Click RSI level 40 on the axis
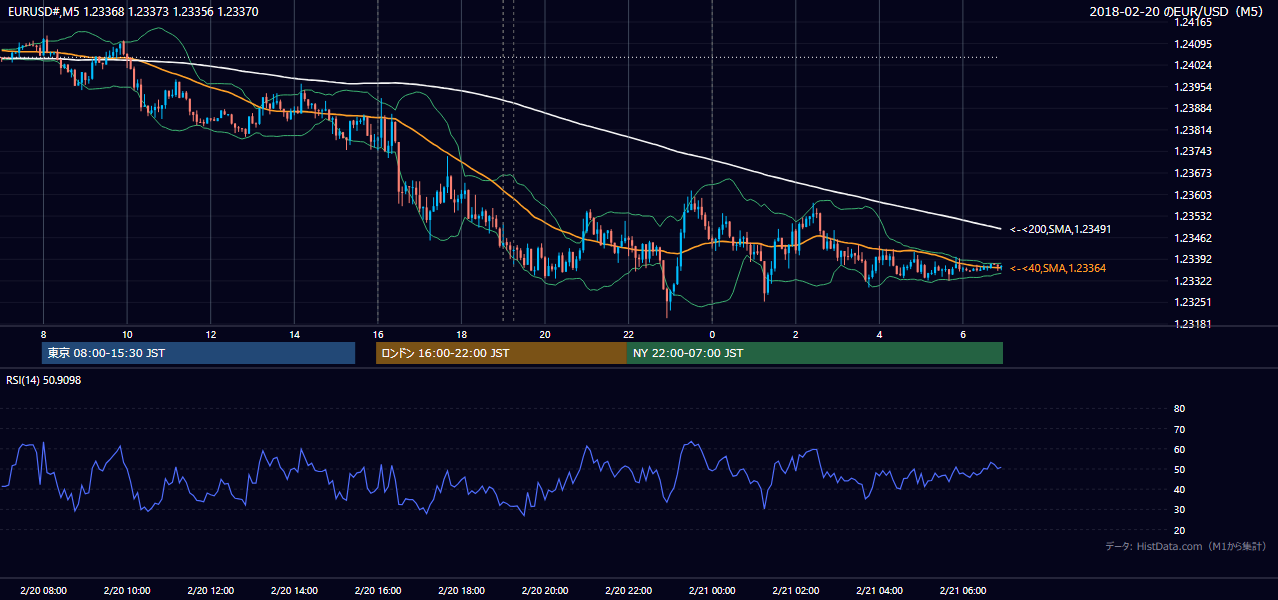Viewport: 1278px width, 600px height. tap(1179, 489)
